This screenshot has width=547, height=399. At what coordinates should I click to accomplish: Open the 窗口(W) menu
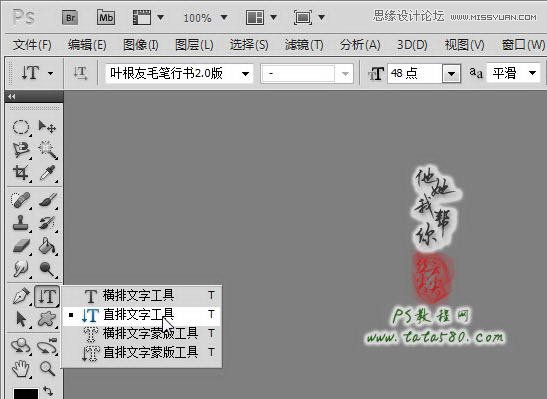point(523,45)
